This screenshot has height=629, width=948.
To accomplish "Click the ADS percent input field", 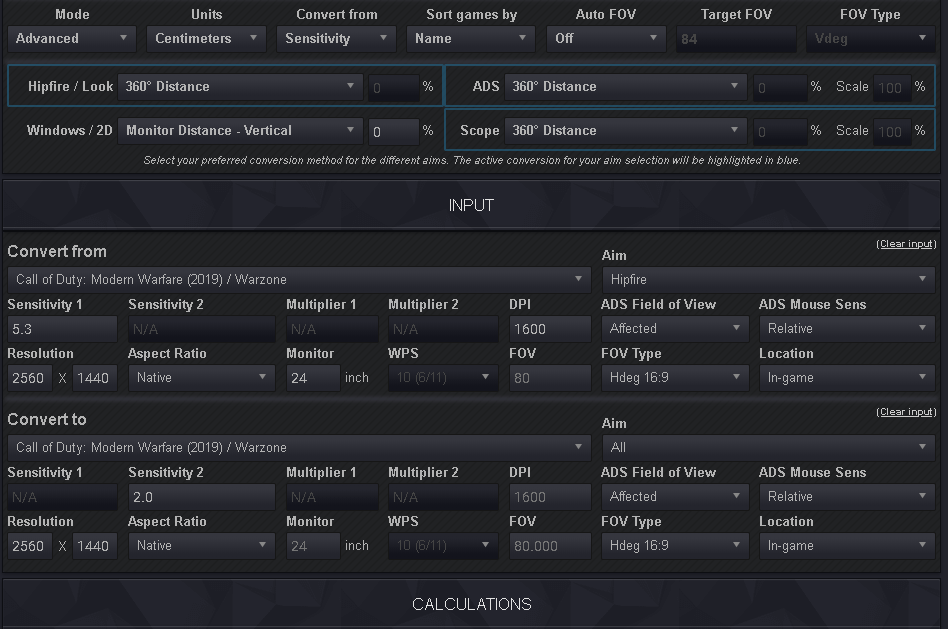I will tap(780, 88).
